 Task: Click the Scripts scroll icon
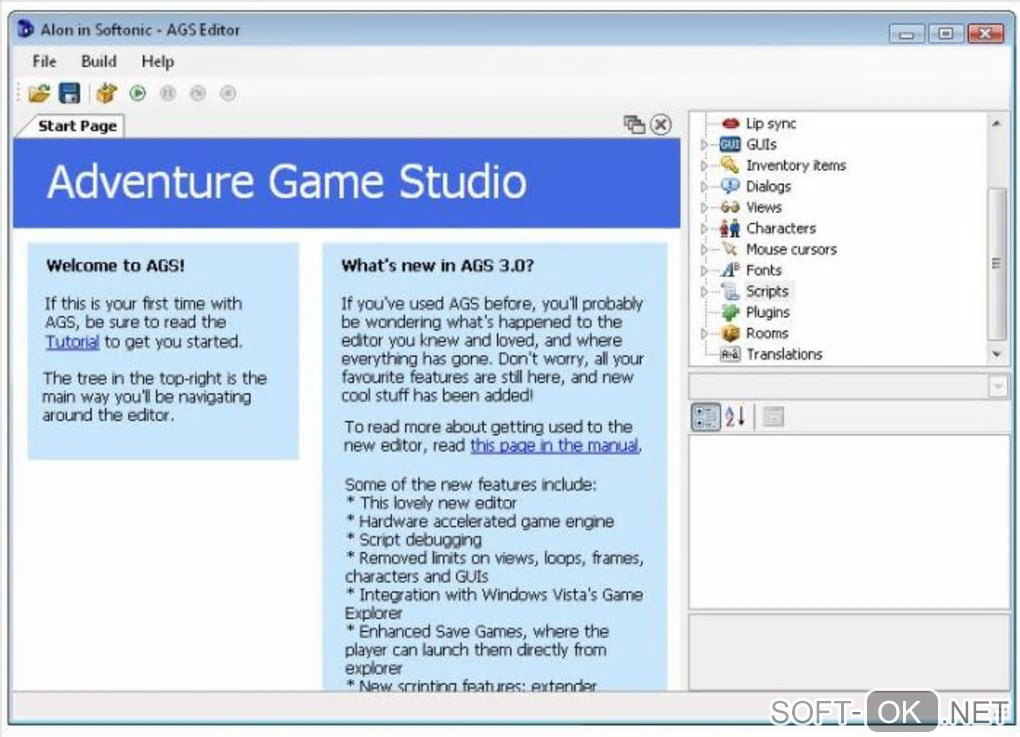730,291
